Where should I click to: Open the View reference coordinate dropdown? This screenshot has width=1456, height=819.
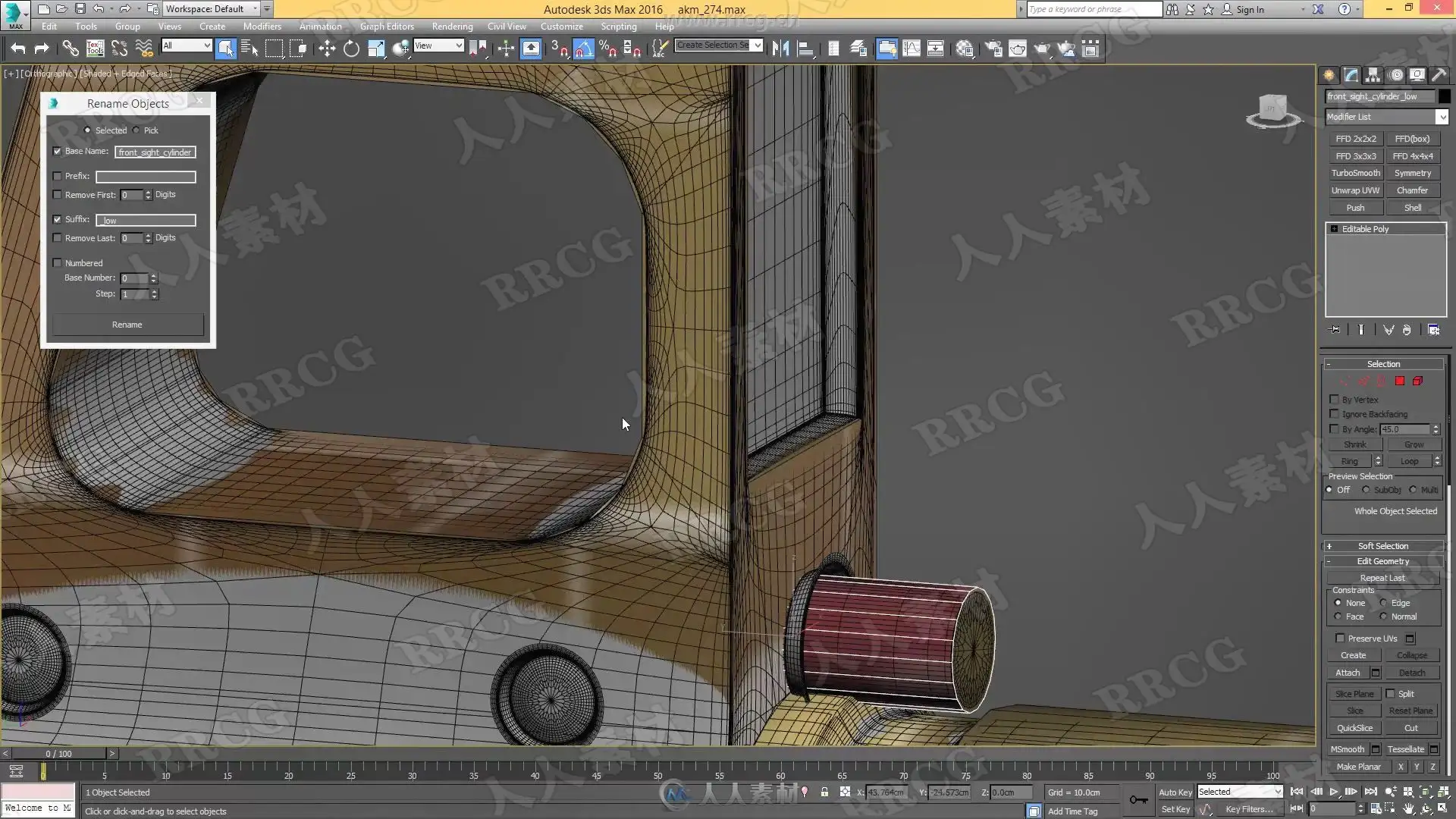(x=438, y=45)
